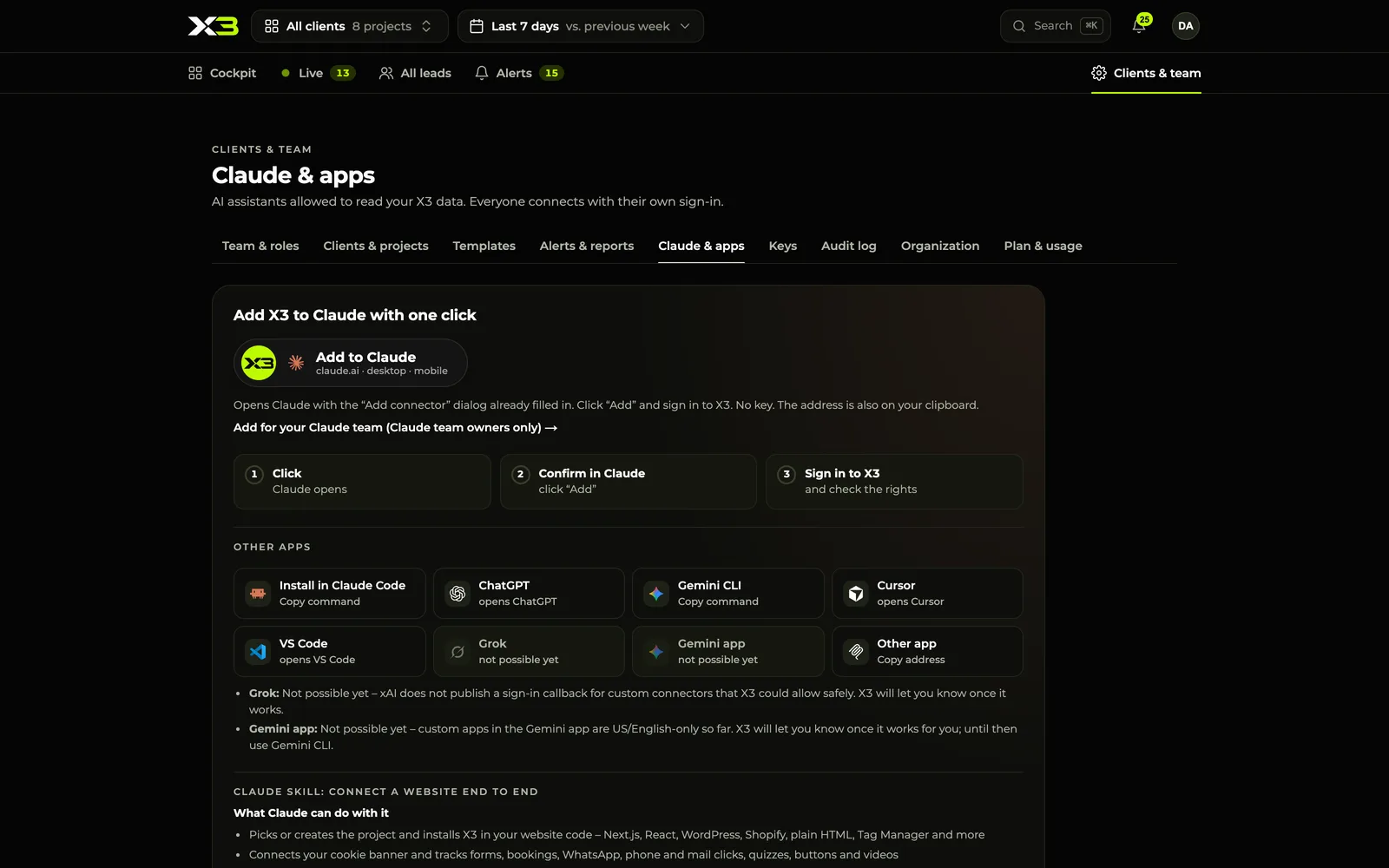This screenshot has height=868, width=1389.
Task: Open the Last 7 days date dropdown
Action: point(581,26)
